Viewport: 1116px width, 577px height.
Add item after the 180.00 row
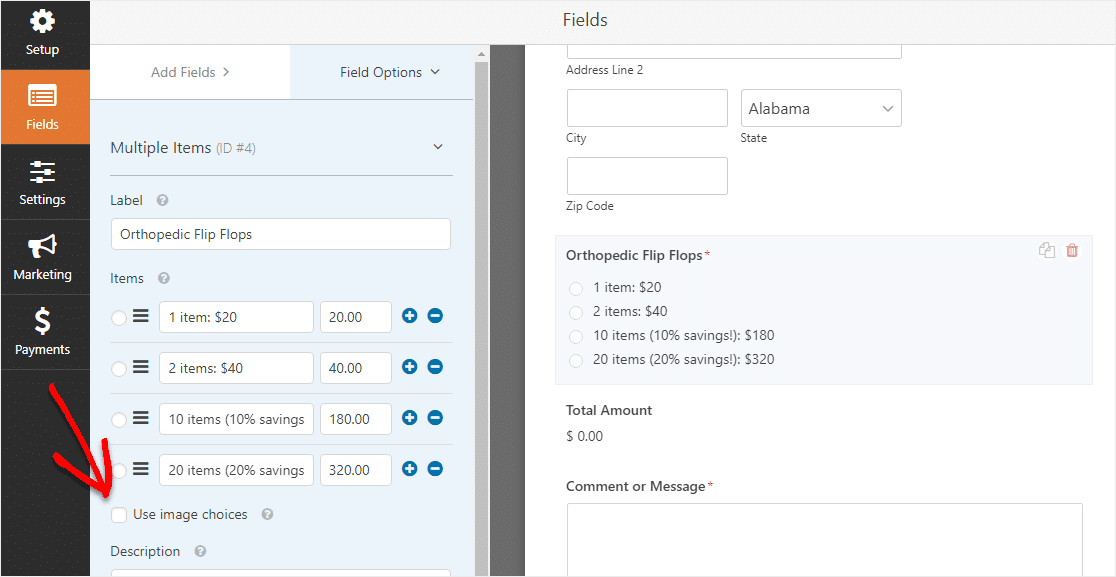click(409, 418)
